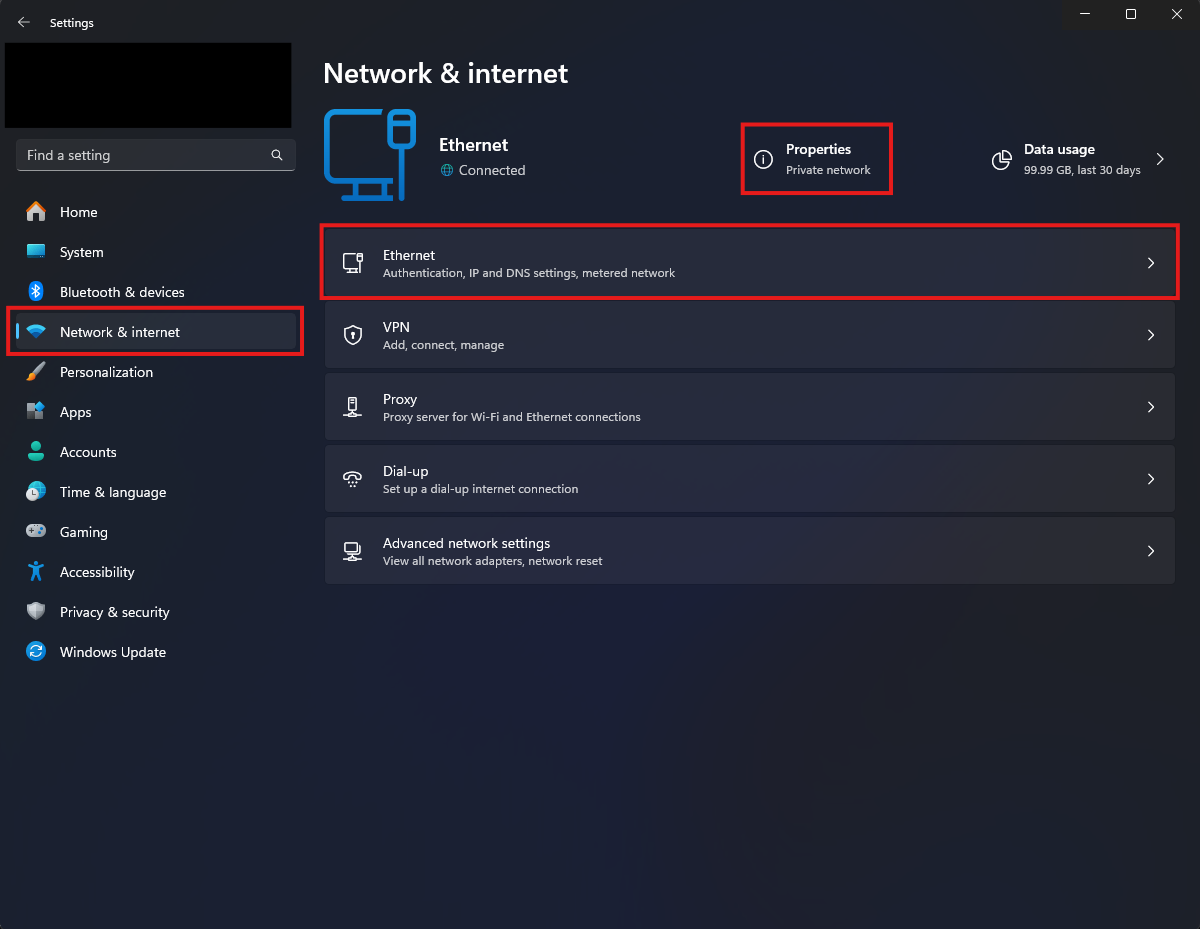Click the Windows Update icon
The image size is (1200, 929).
pyautogui.click(x=36, y=652)
